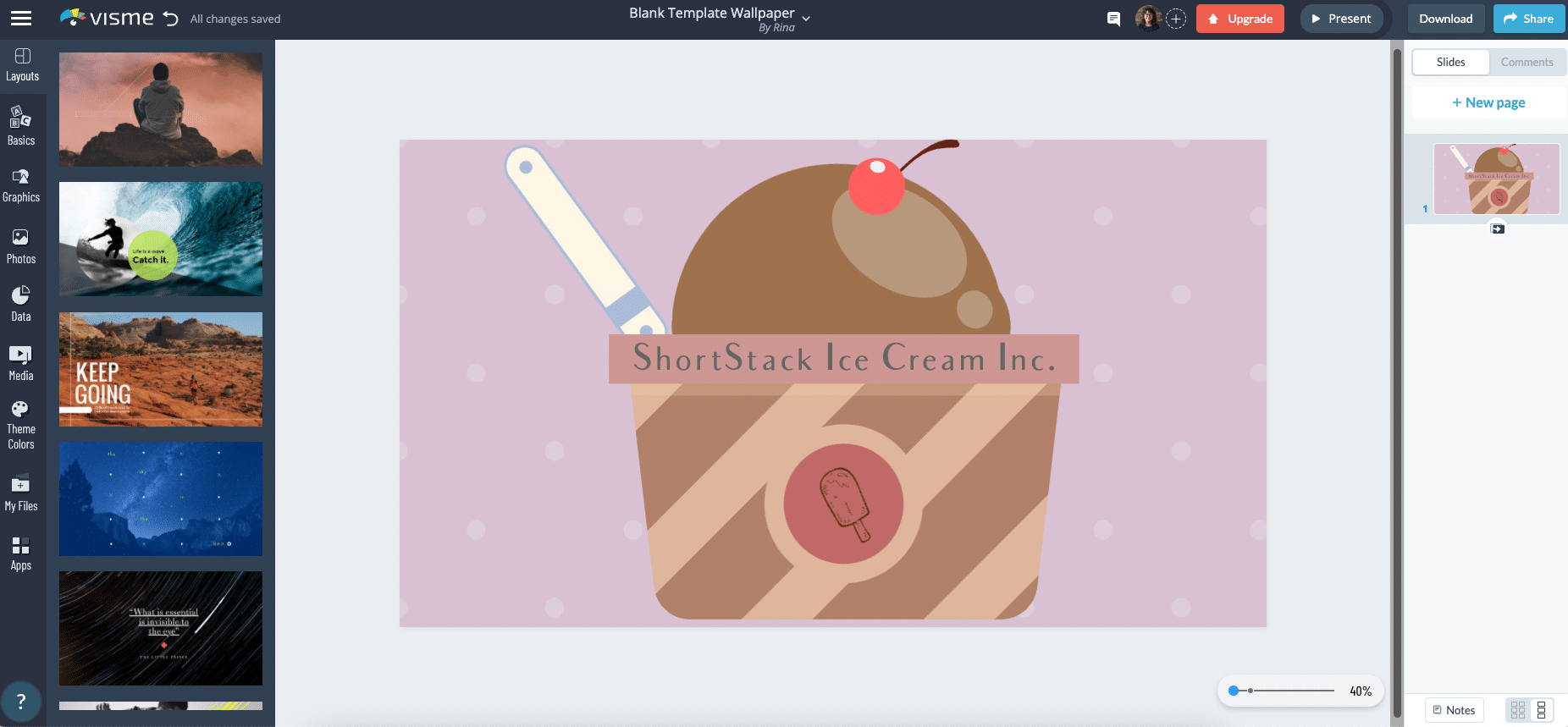Viewport: 1568px width, 727px height.
Task: Click slide transition icon below thumbnail
Action: pyautogui.click(x=1498, y=229)
